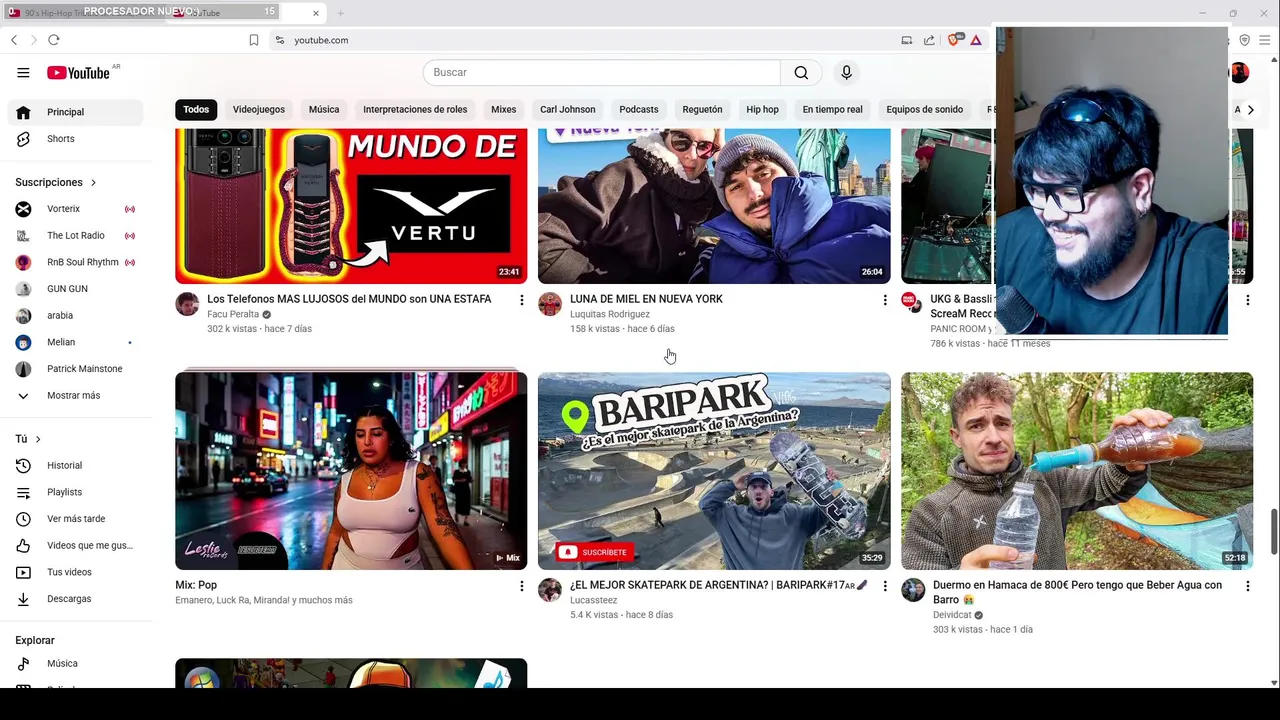Select the Carl Johnson chip
The width and height of the screenshot is (1280, 720).
[x=568, y=110]
